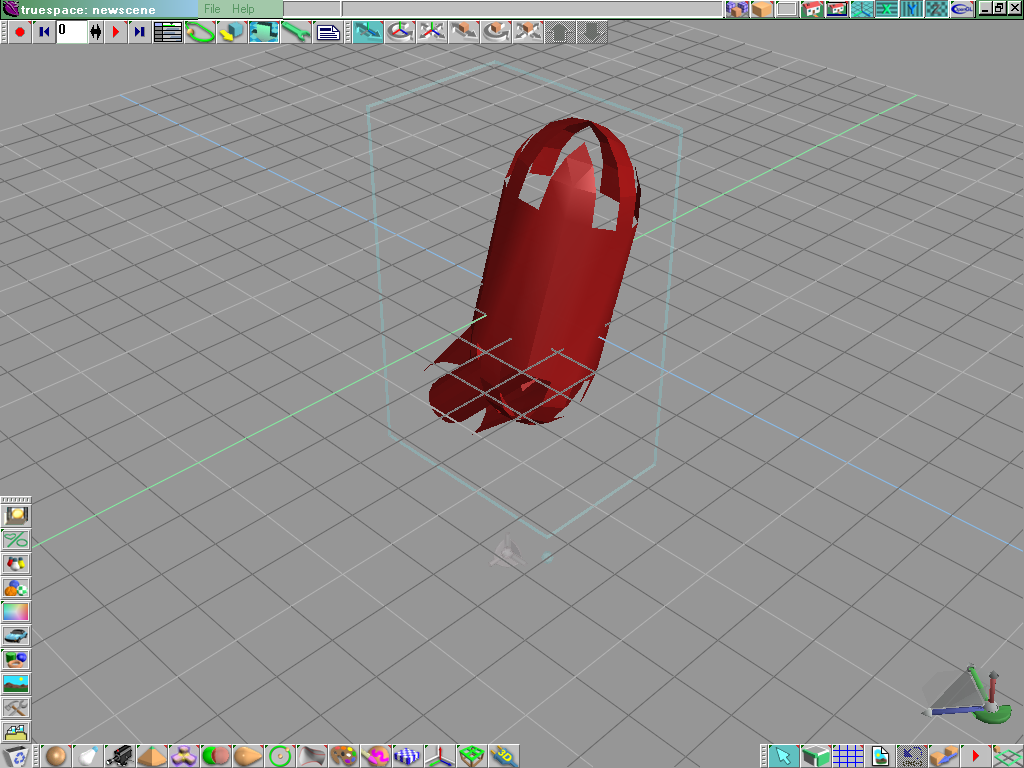
Task: Toggle the axes grid mode button
Action: pyautogui.click(x=861, y=9)
